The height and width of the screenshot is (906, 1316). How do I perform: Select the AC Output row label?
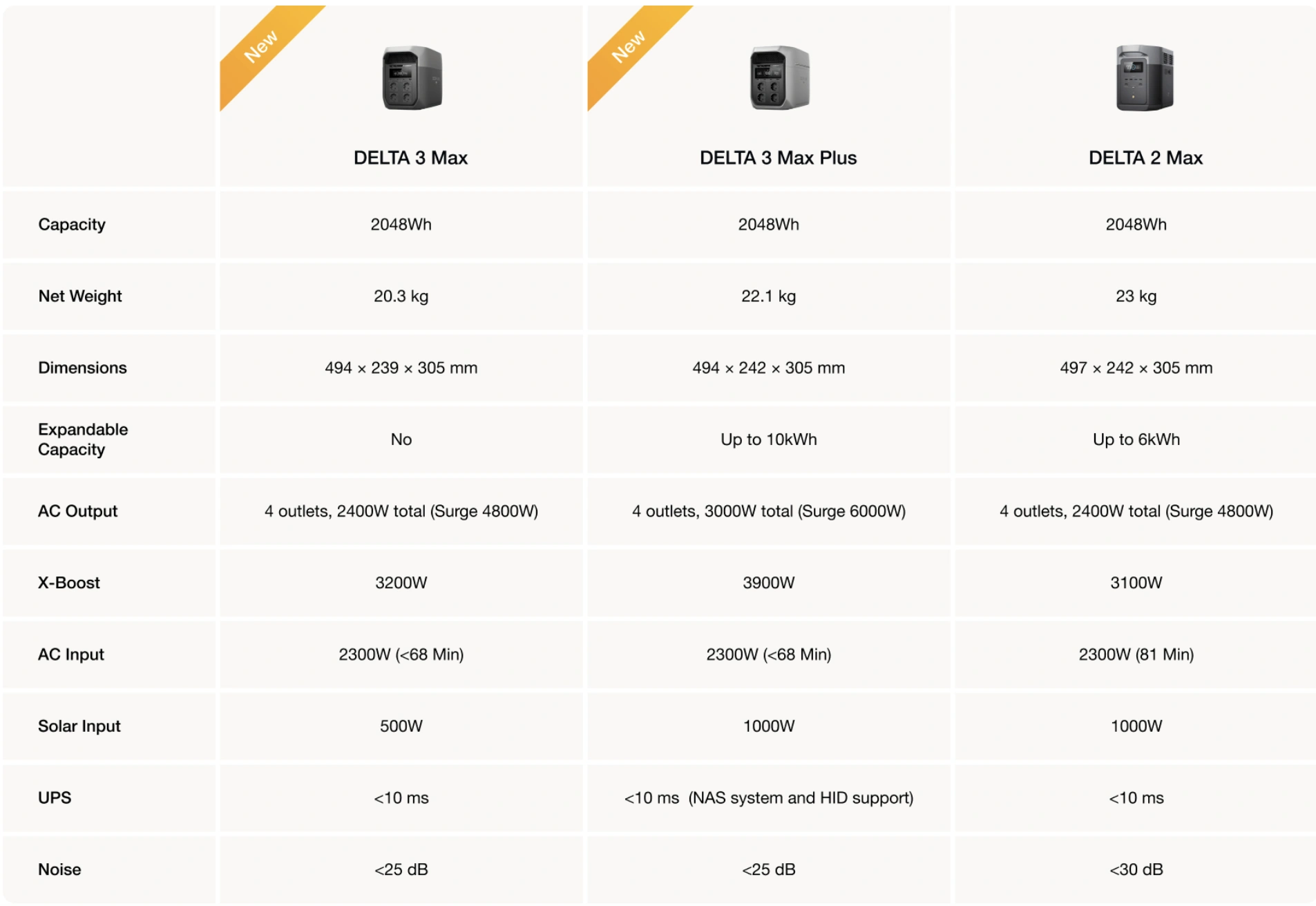77,511
